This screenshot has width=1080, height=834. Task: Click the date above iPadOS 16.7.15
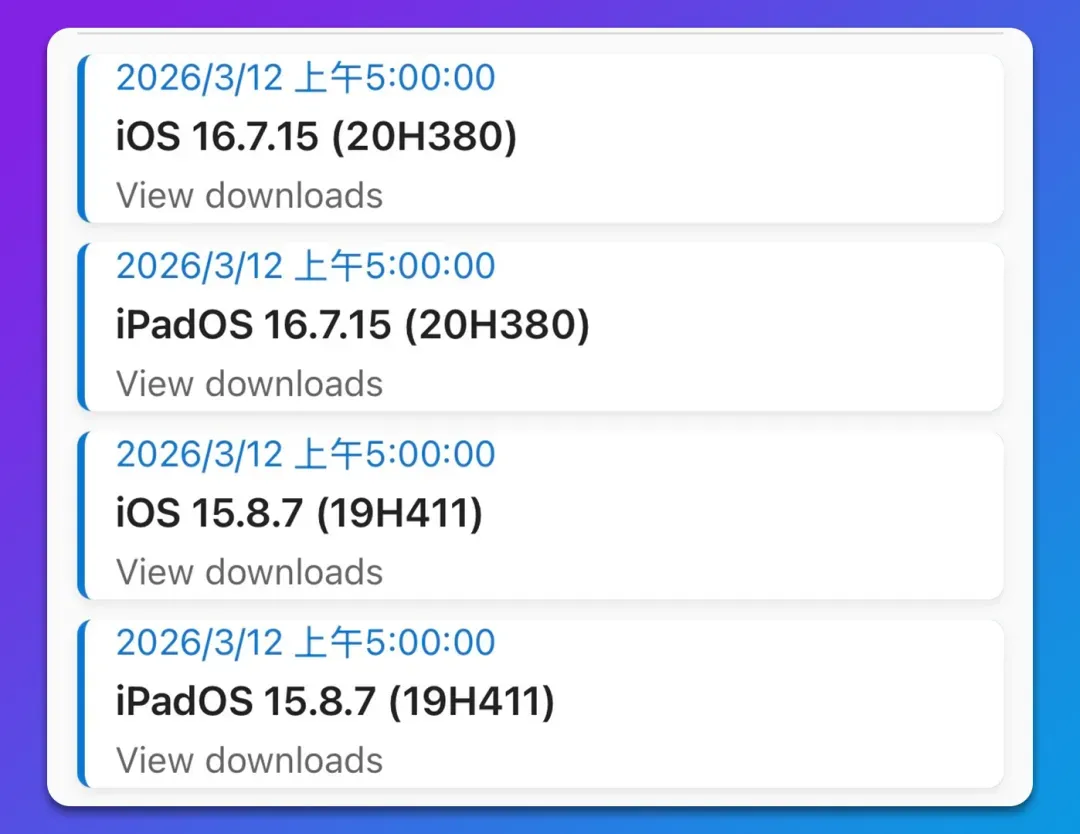[306, 266]
